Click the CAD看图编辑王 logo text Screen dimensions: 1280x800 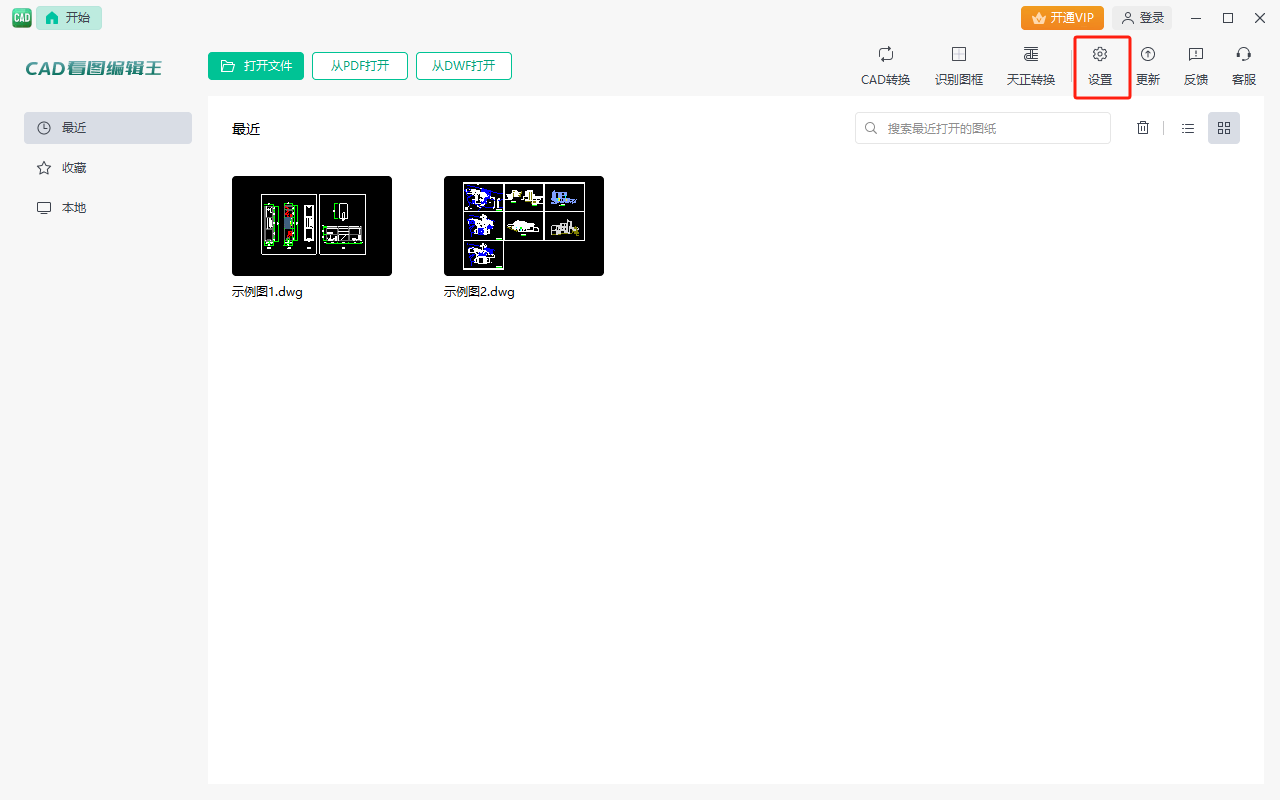point(94,68)
